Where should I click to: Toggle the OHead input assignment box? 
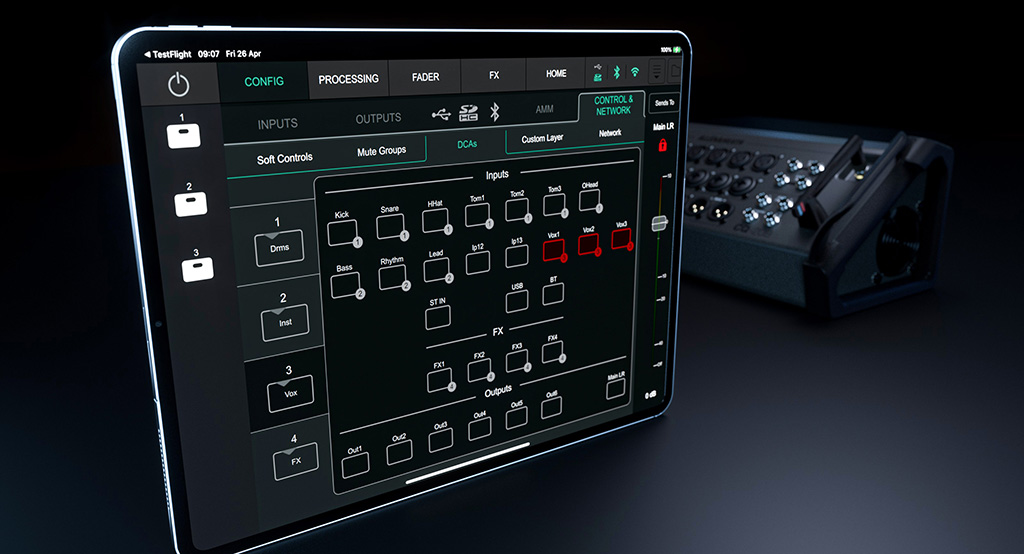tap(590, 201)
